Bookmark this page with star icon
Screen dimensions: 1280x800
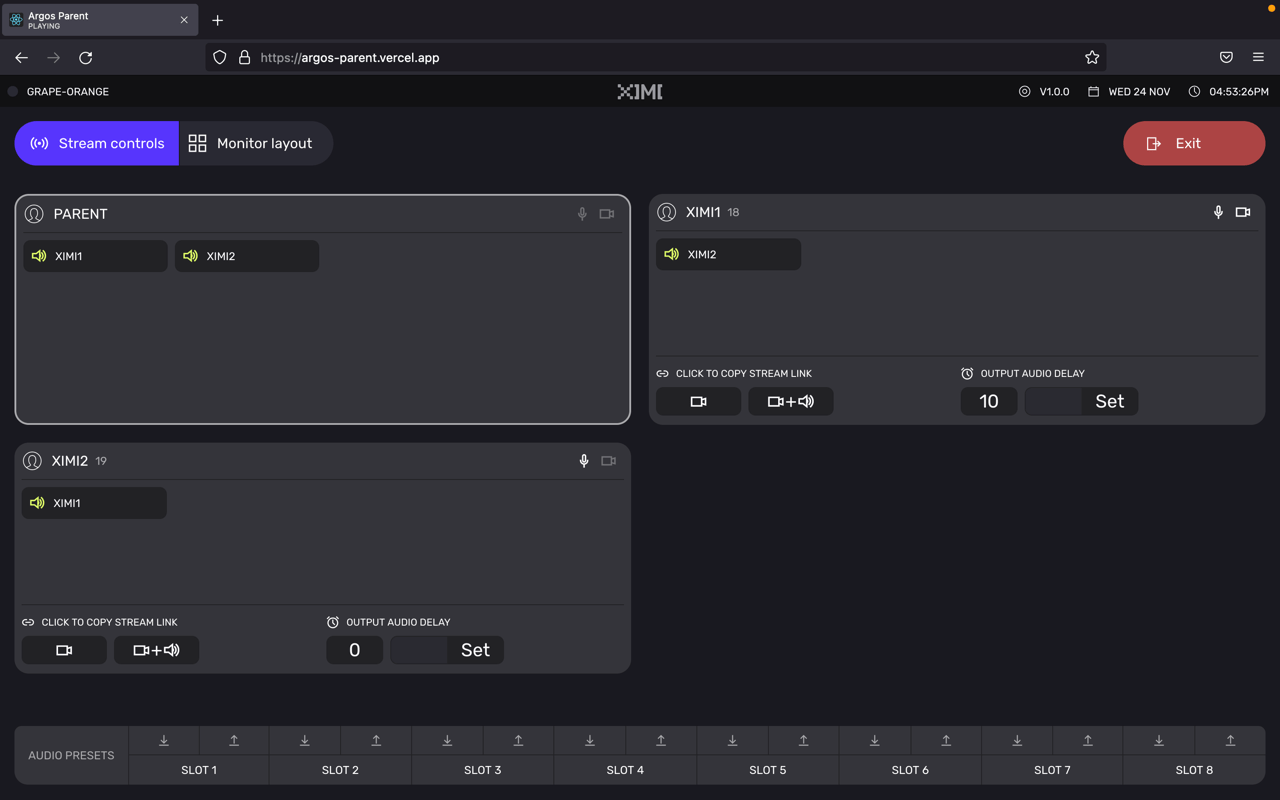[1092, 58]
